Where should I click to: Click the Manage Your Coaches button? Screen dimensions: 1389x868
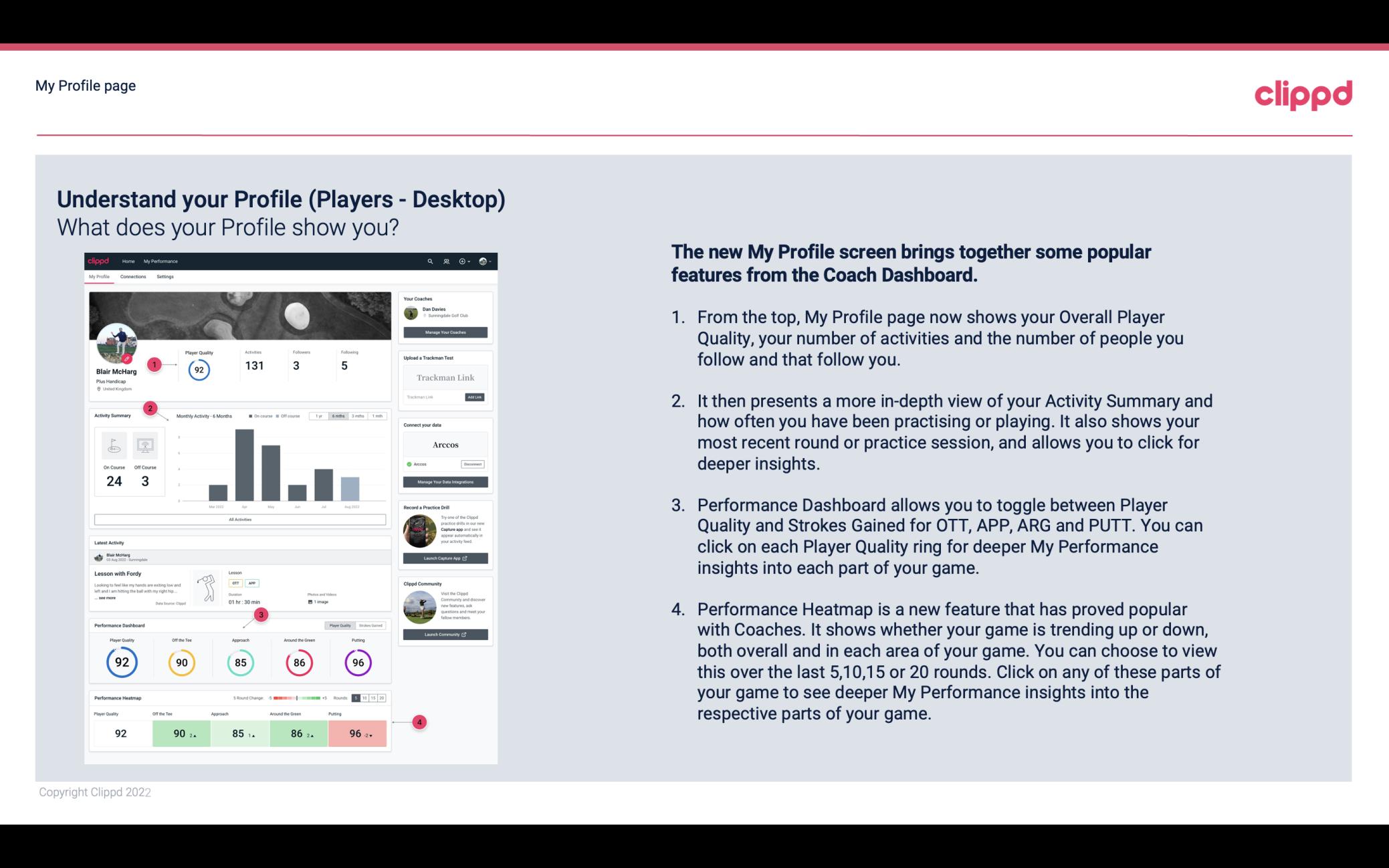pyautogui.click(x=446, y=333)
